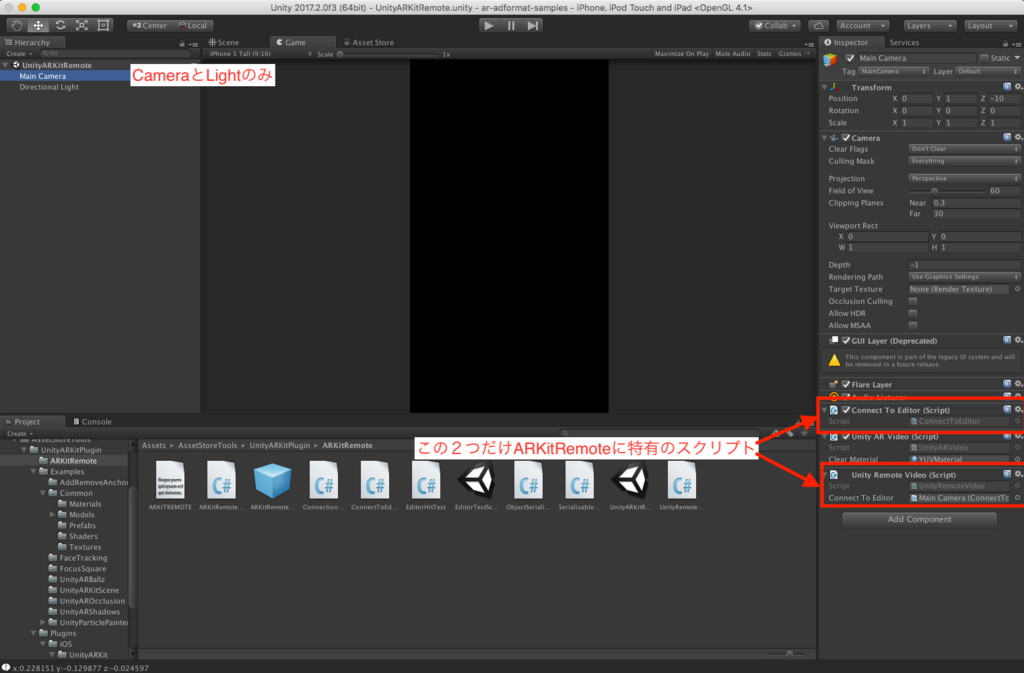Switch to Asset Store tab
The width and height of the screenshot is (1024, 673).
pos(369,42)
